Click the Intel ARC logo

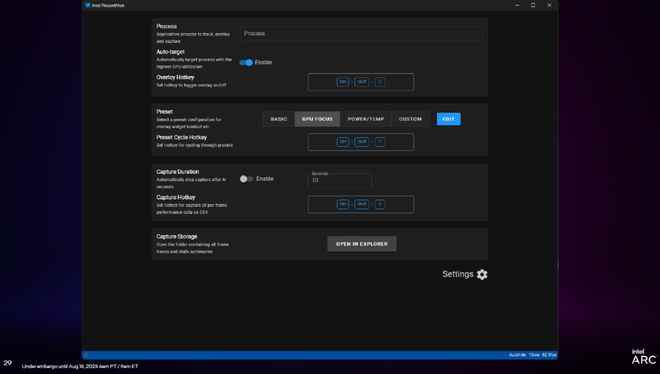click(x=644, y=357)
